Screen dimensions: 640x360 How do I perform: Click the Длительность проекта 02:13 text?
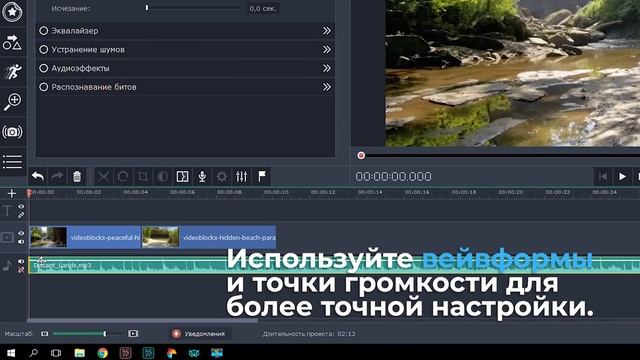pos(309,333)
